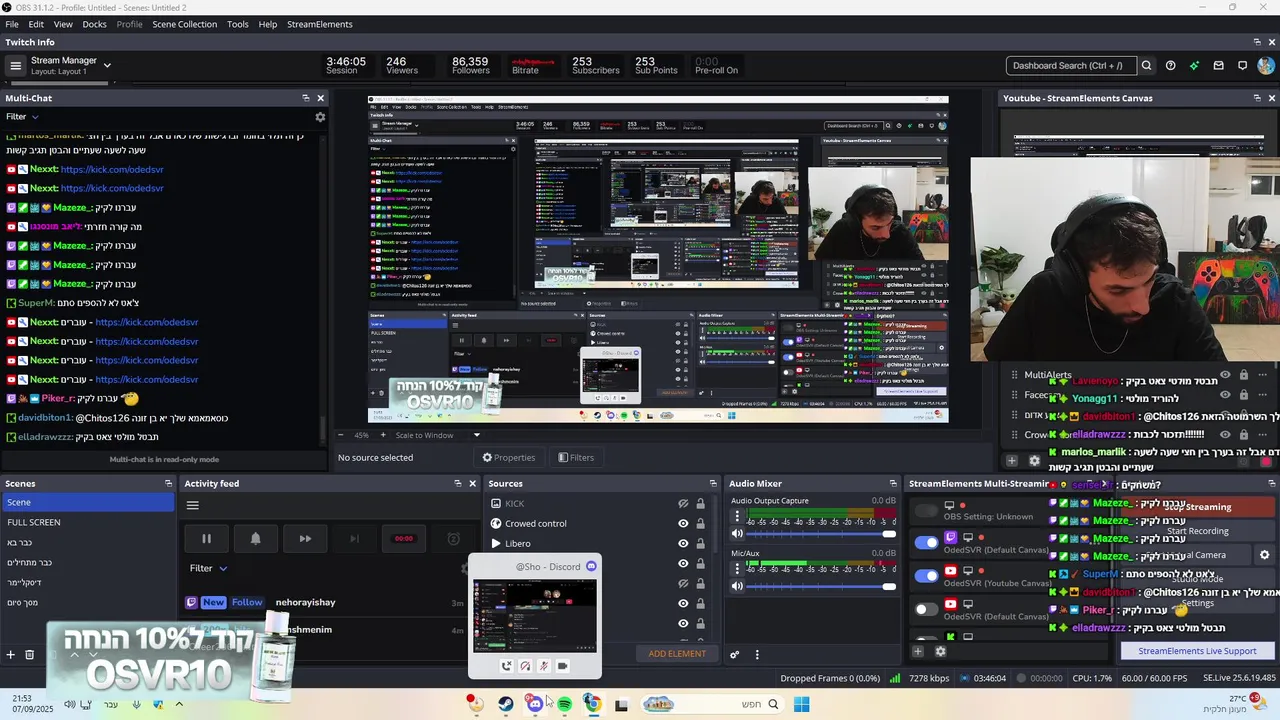Viewport: 1280px width, 720px height.
Task: Open Activity feed Filter dropdown
Action: tap(208, 568)
